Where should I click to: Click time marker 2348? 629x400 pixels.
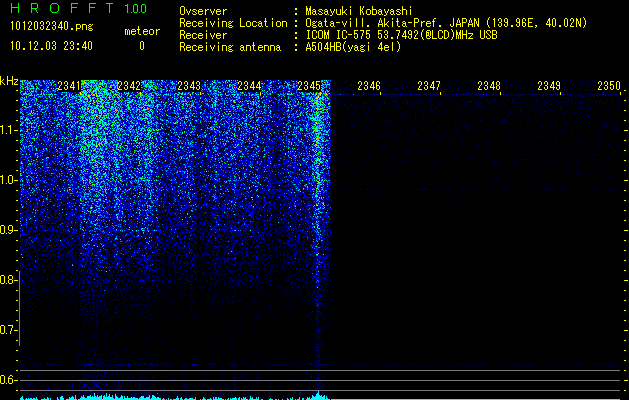tap(489, 86)
